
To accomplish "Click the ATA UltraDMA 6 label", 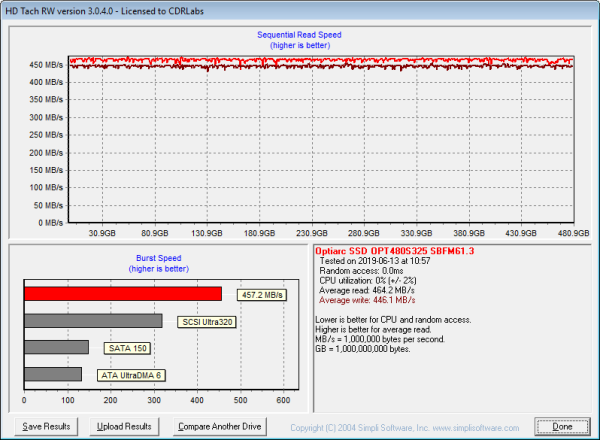I will 131,375.
